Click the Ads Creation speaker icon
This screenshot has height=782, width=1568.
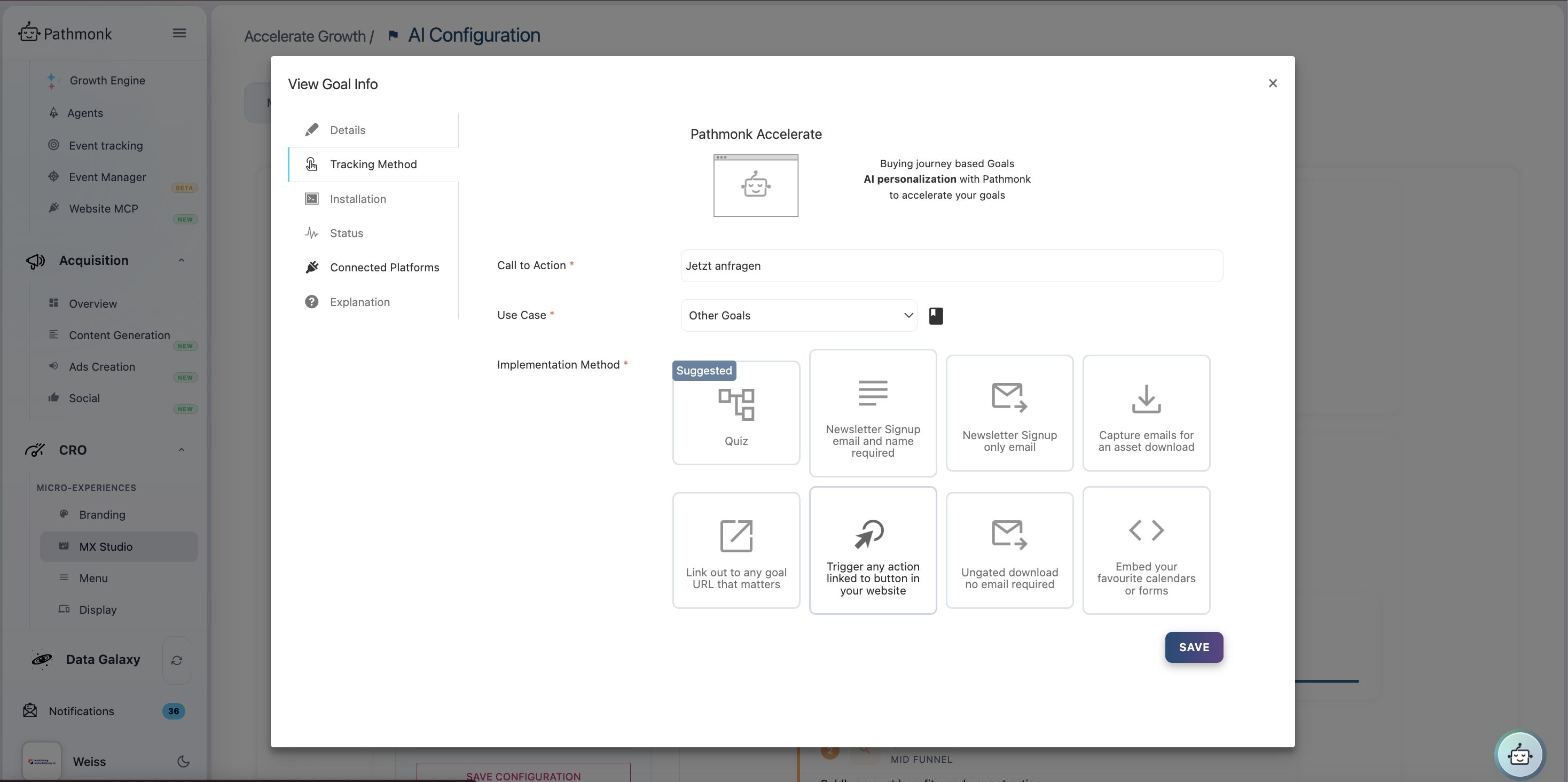click(x=53, y=366)
